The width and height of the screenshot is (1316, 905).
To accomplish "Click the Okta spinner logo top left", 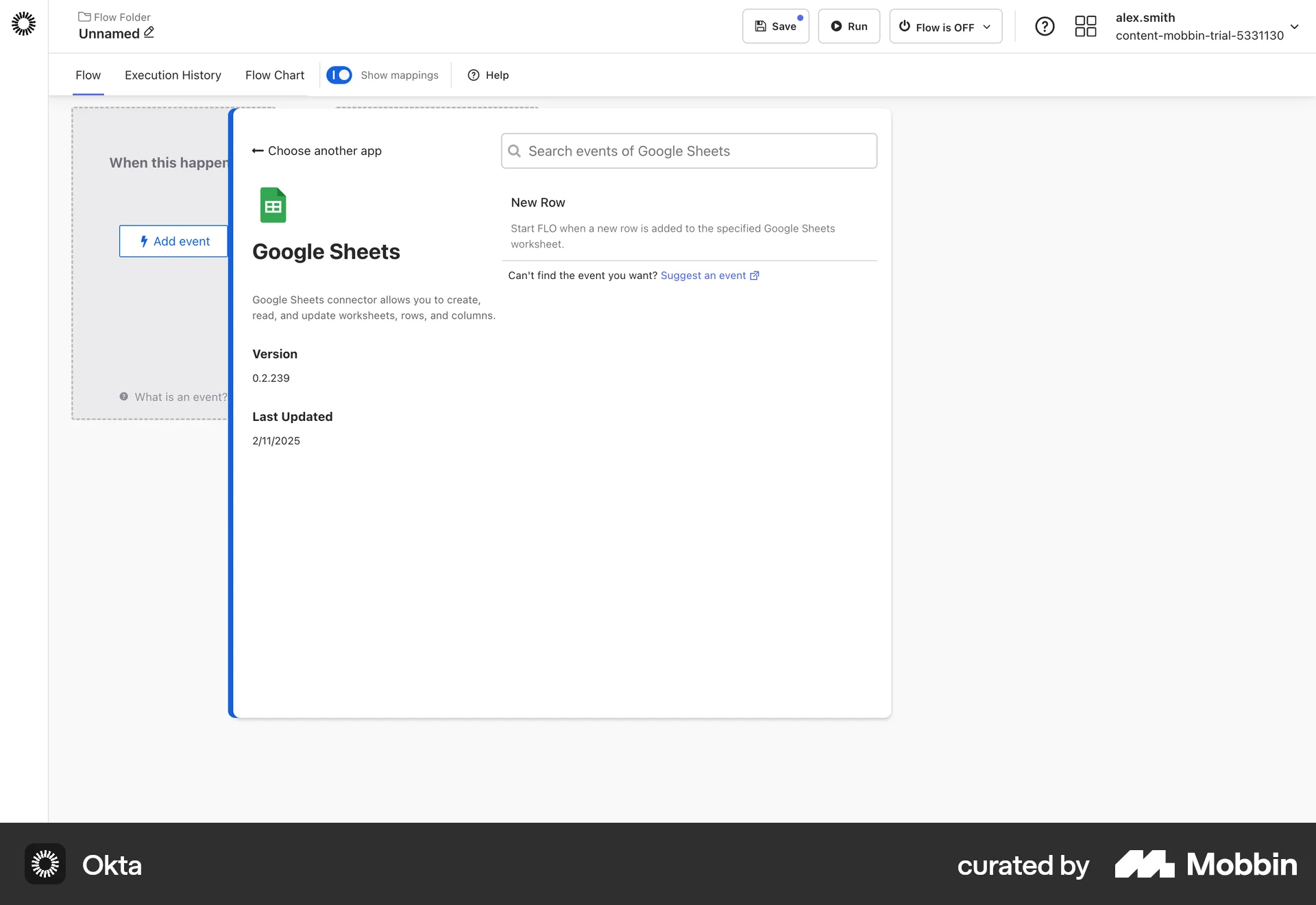I will click(x=23, y=24).
